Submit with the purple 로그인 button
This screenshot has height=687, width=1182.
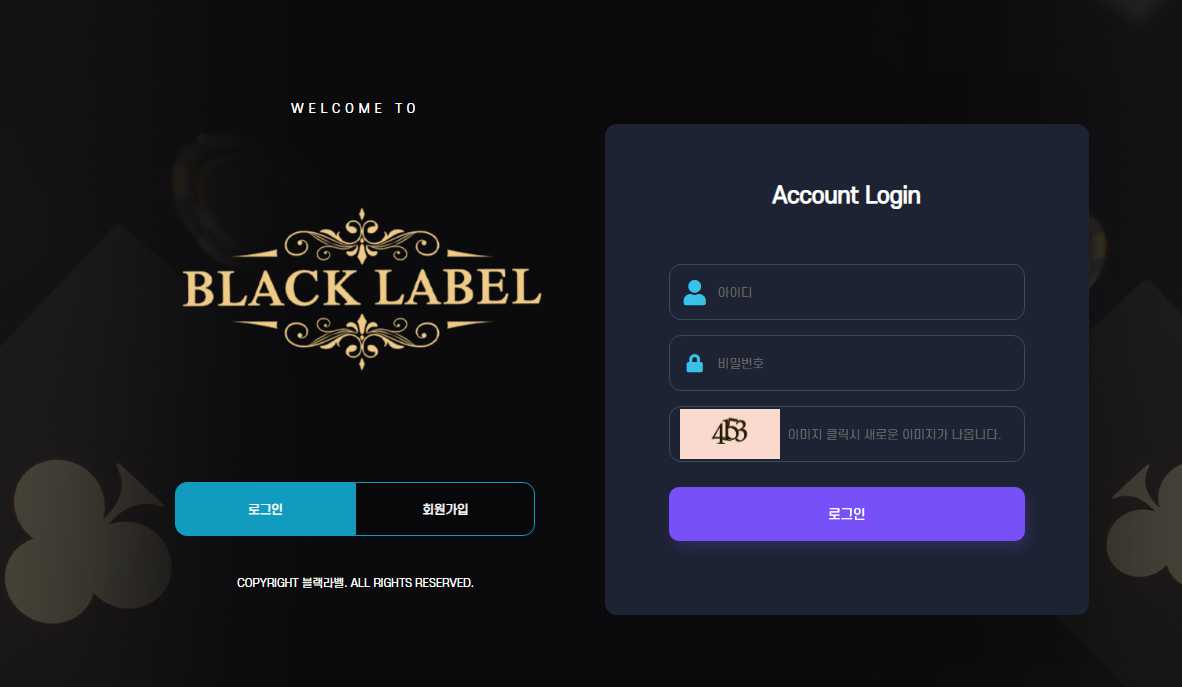click(847, 514)
